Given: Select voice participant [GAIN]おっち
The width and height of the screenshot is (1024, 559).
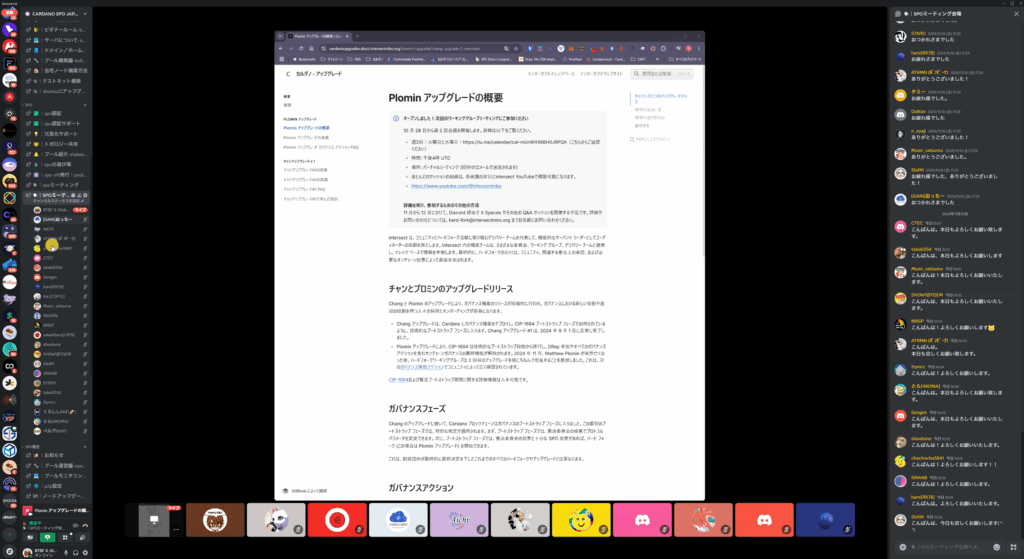Looking at the screenshot, I should (x=61, y=219).
